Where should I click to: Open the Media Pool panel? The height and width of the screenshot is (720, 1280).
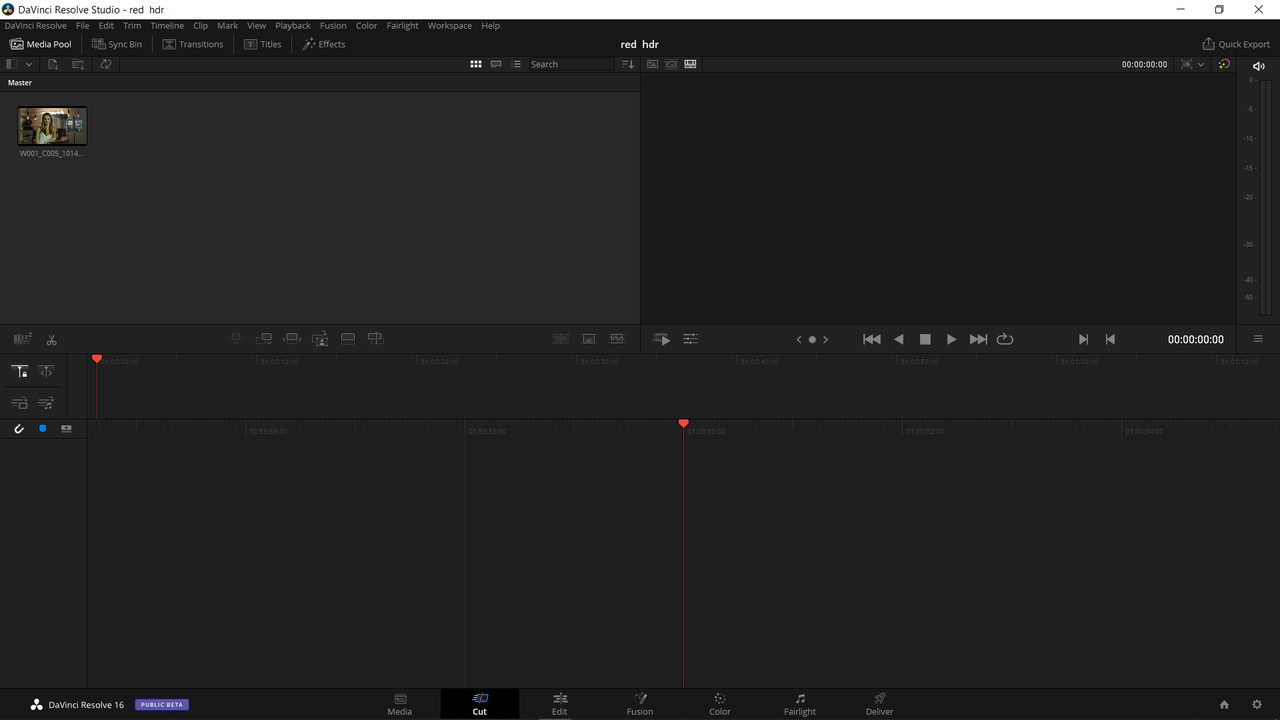tap(41, 44)
